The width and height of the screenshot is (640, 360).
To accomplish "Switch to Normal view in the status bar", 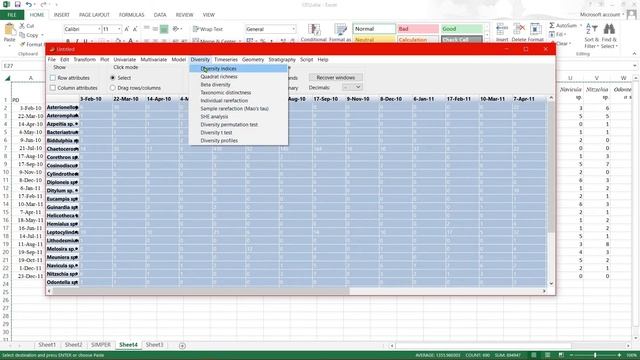I will tap(533, 355).
